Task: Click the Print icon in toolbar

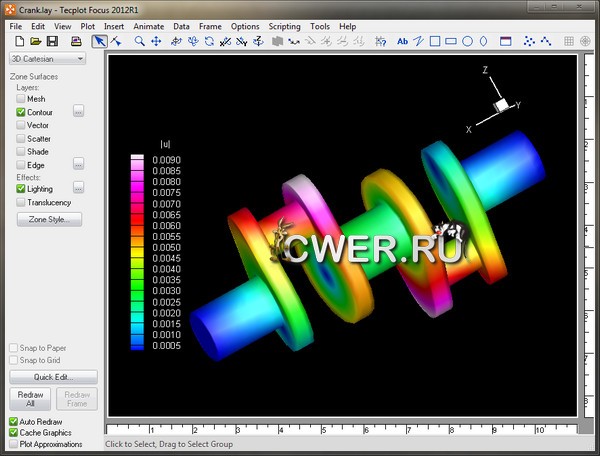Action: pos(76,42)
